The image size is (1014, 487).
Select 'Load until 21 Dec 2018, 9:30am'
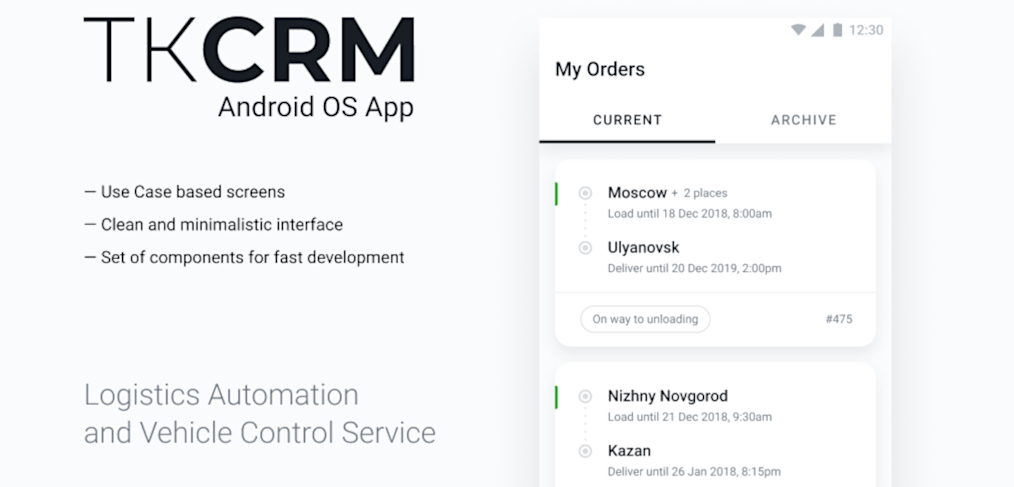(689, 417)
